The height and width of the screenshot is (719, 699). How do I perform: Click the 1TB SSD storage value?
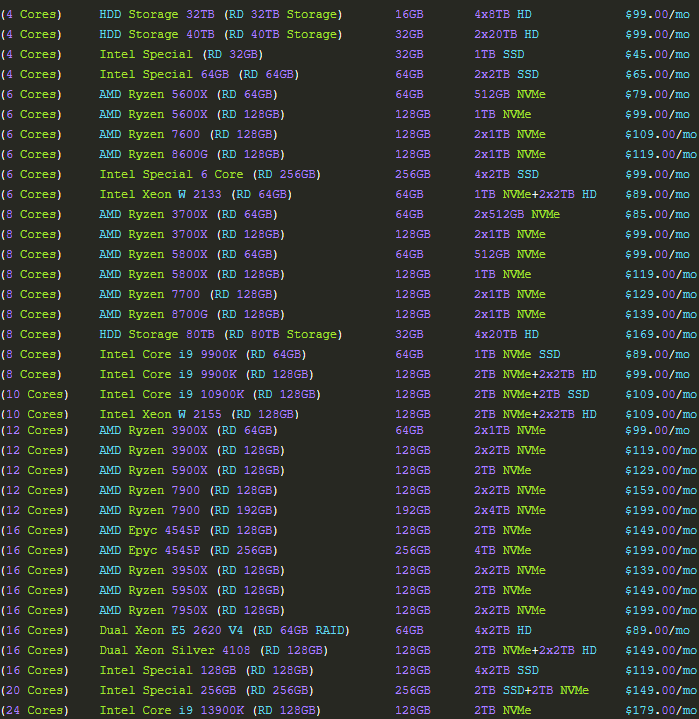click(499, 55)
